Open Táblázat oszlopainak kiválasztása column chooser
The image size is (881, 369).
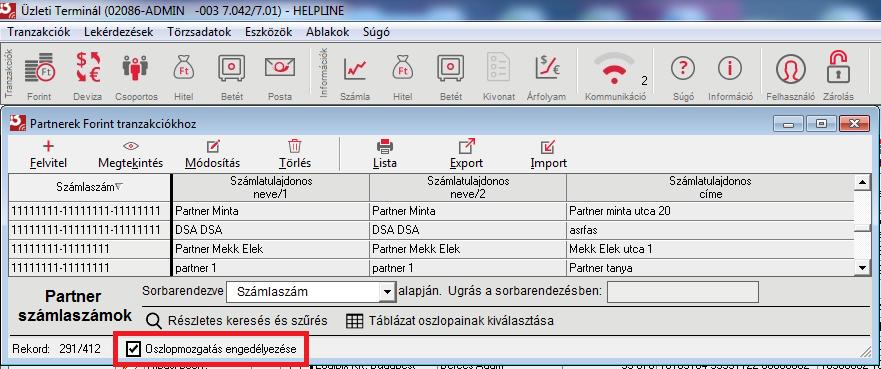click(x=450, y=321)
